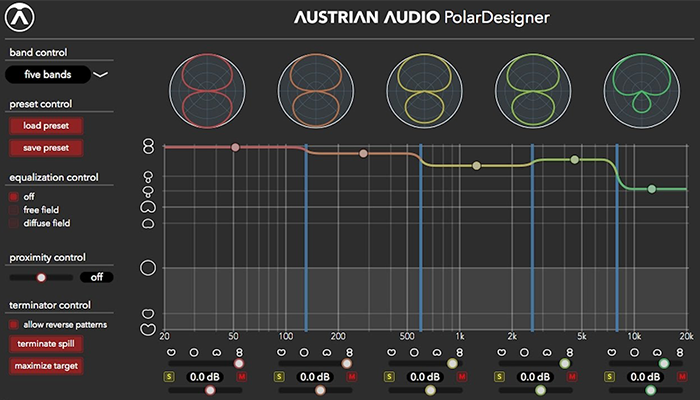Click the load preset button
700x400 pixels.
pos(45,126)
